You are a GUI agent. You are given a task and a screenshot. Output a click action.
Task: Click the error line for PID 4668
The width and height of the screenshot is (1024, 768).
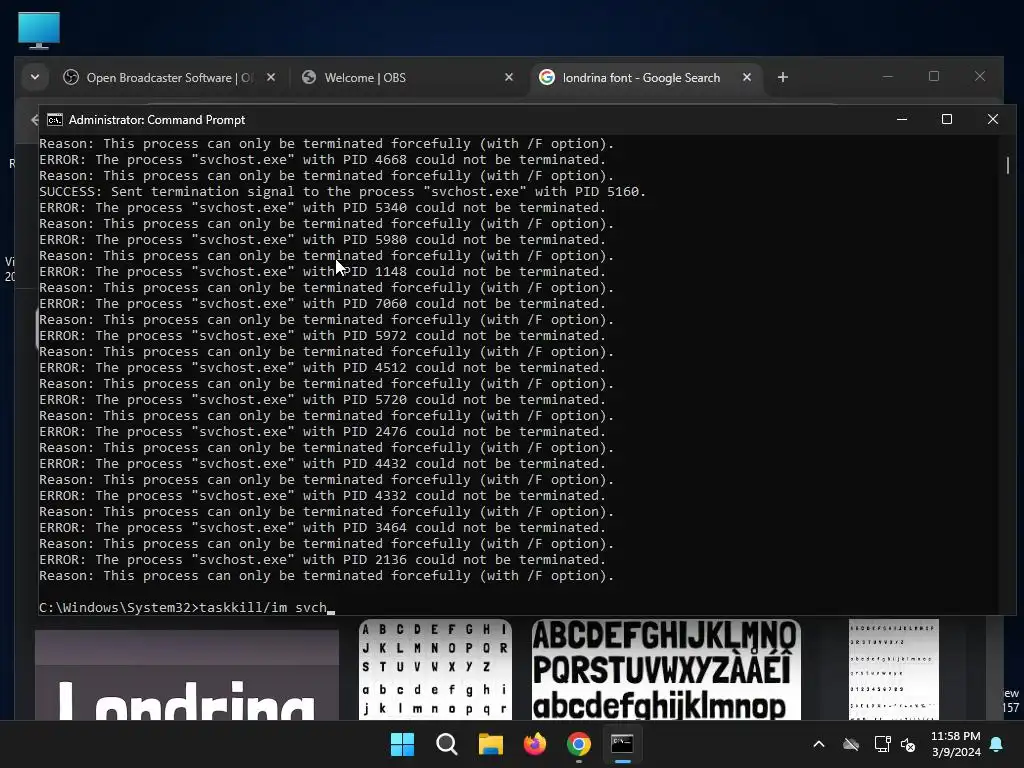point(322,159)
